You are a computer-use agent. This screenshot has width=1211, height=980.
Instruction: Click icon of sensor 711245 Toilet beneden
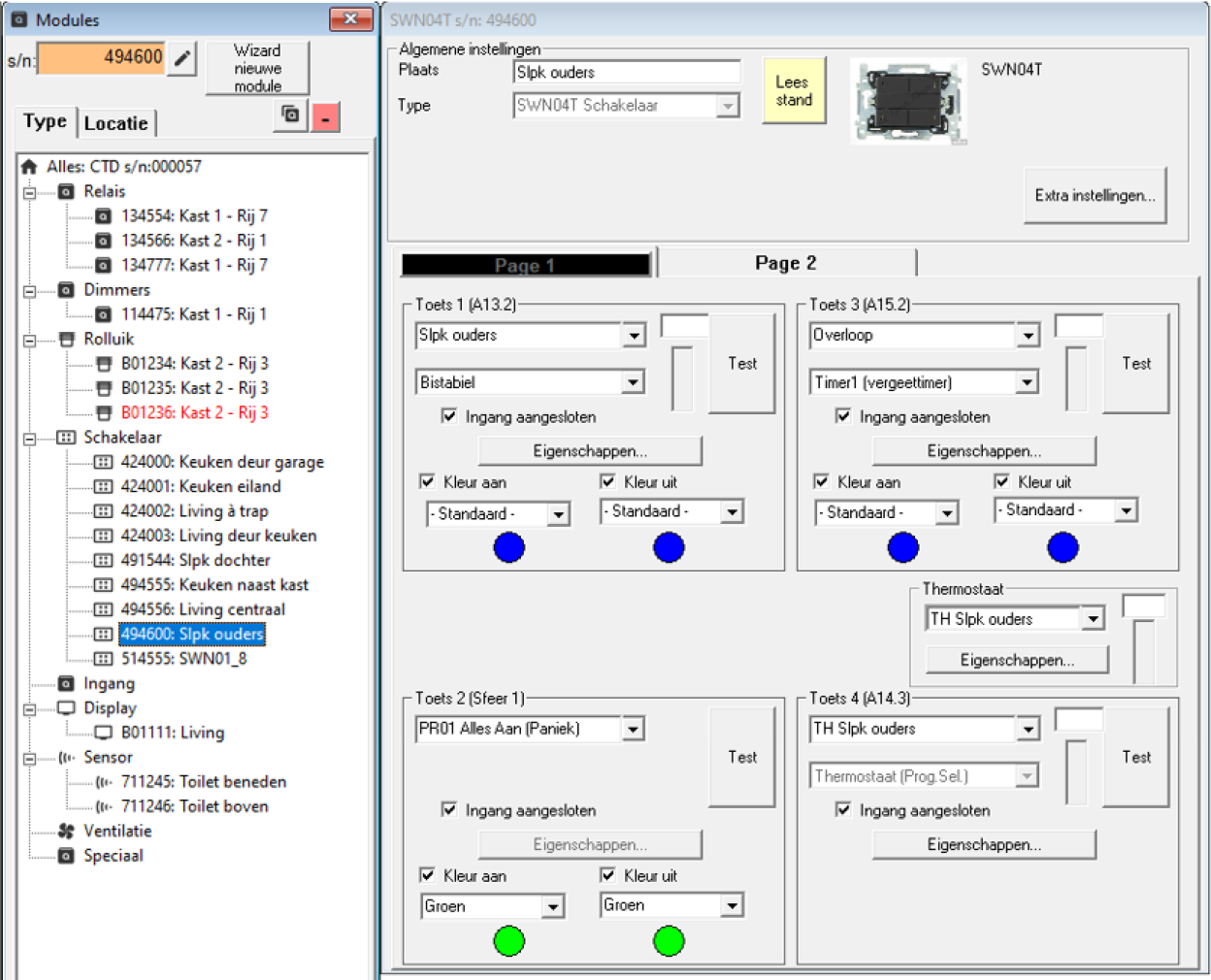point(103,781)
